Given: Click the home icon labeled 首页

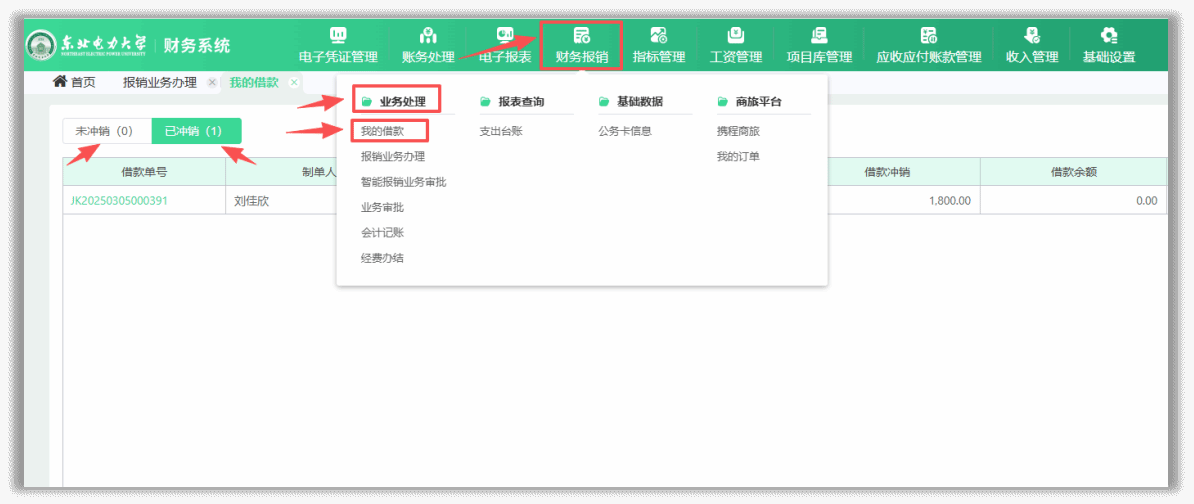Looking at the screenshot, I should [x=74, y=82].
